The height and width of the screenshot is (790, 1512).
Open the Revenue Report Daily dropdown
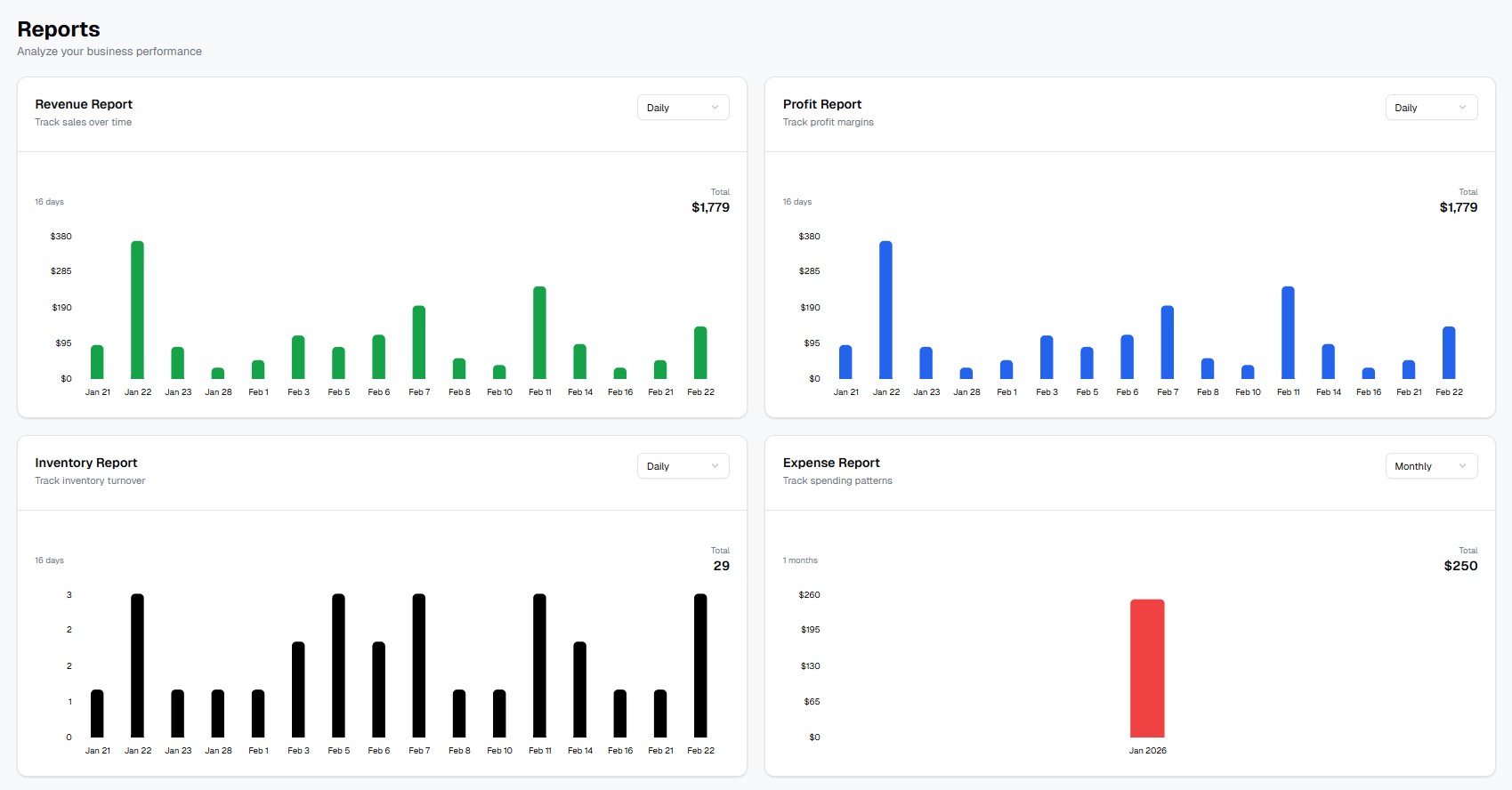click(x=682, y=108)
